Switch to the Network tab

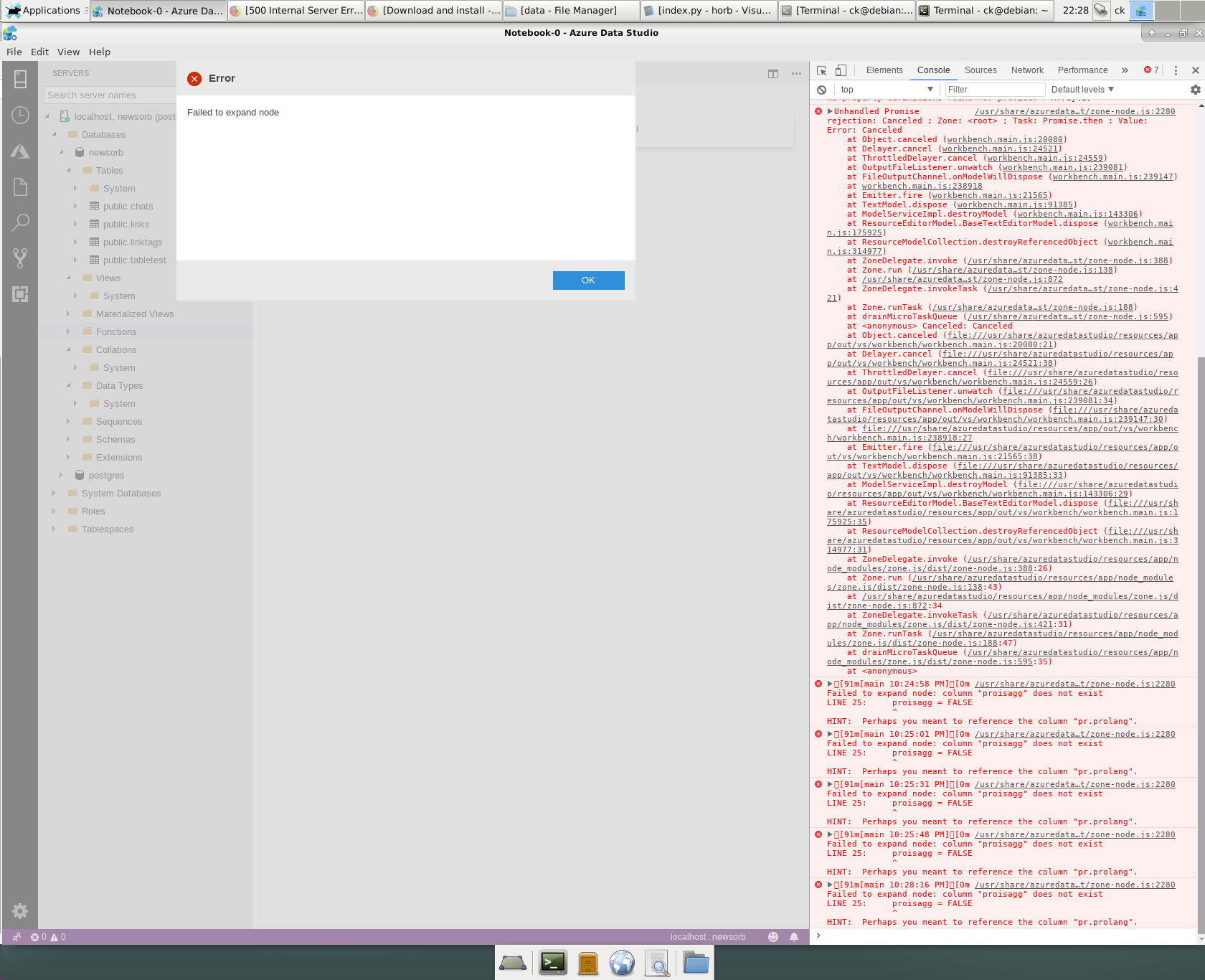(x=1027, y=70)
